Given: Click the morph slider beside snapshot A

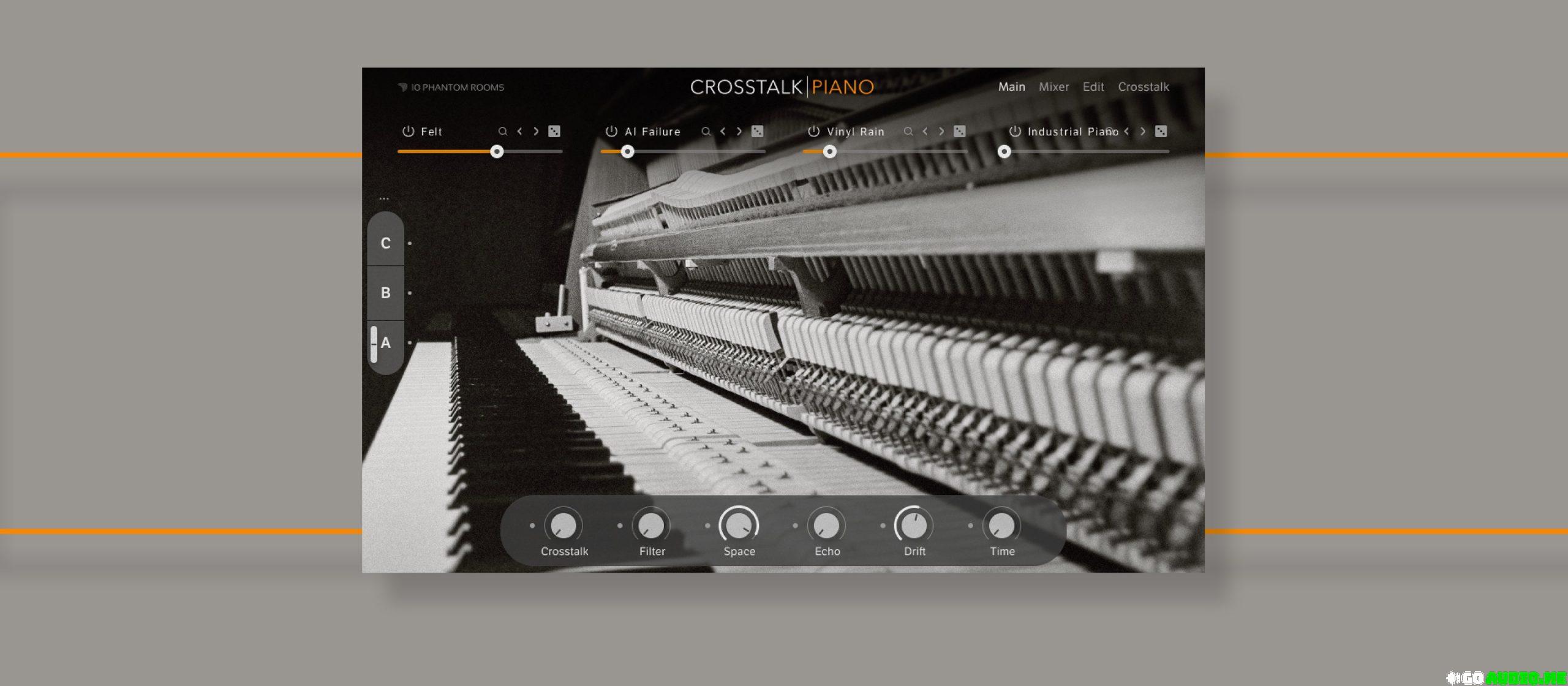Looking at the screenshot, I should coord(374,344).
